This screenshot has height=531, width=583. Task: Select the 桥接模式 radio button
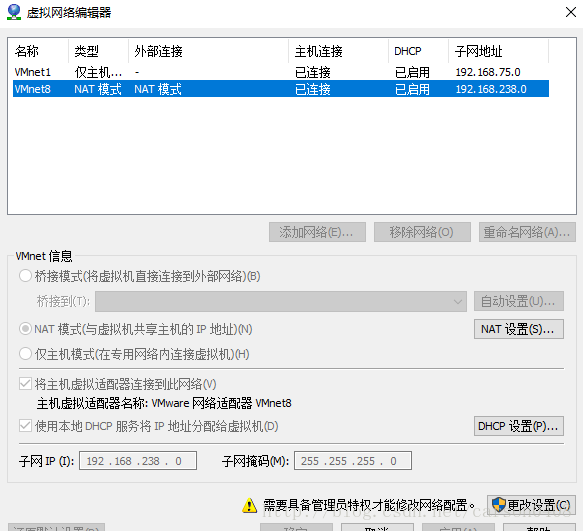coord(25,276)
